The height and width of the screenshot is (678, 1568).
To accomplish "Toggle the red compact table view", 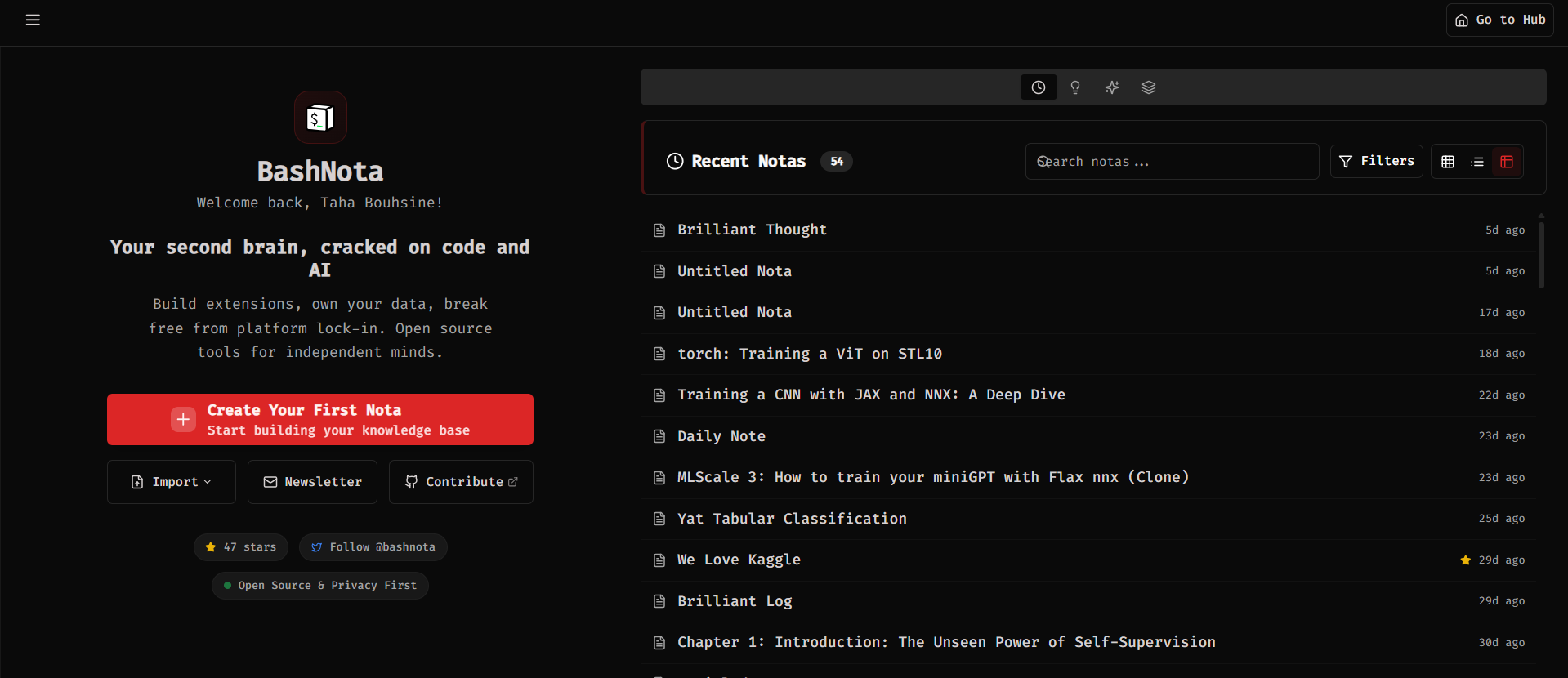I will click(x=1507, y=162).
